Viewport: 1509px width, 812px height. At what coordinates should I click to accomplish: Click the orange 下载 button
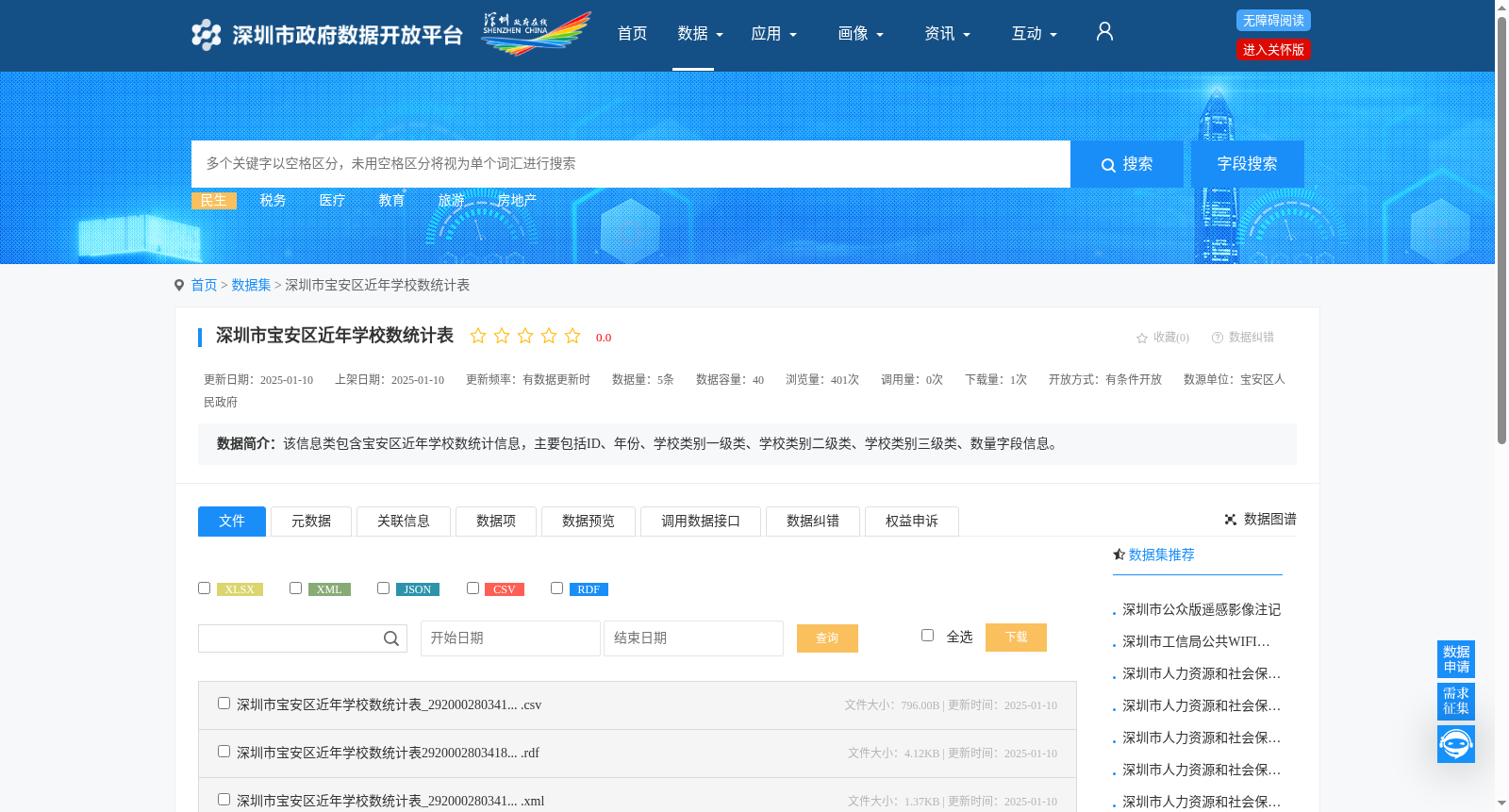pos(1016,638)
